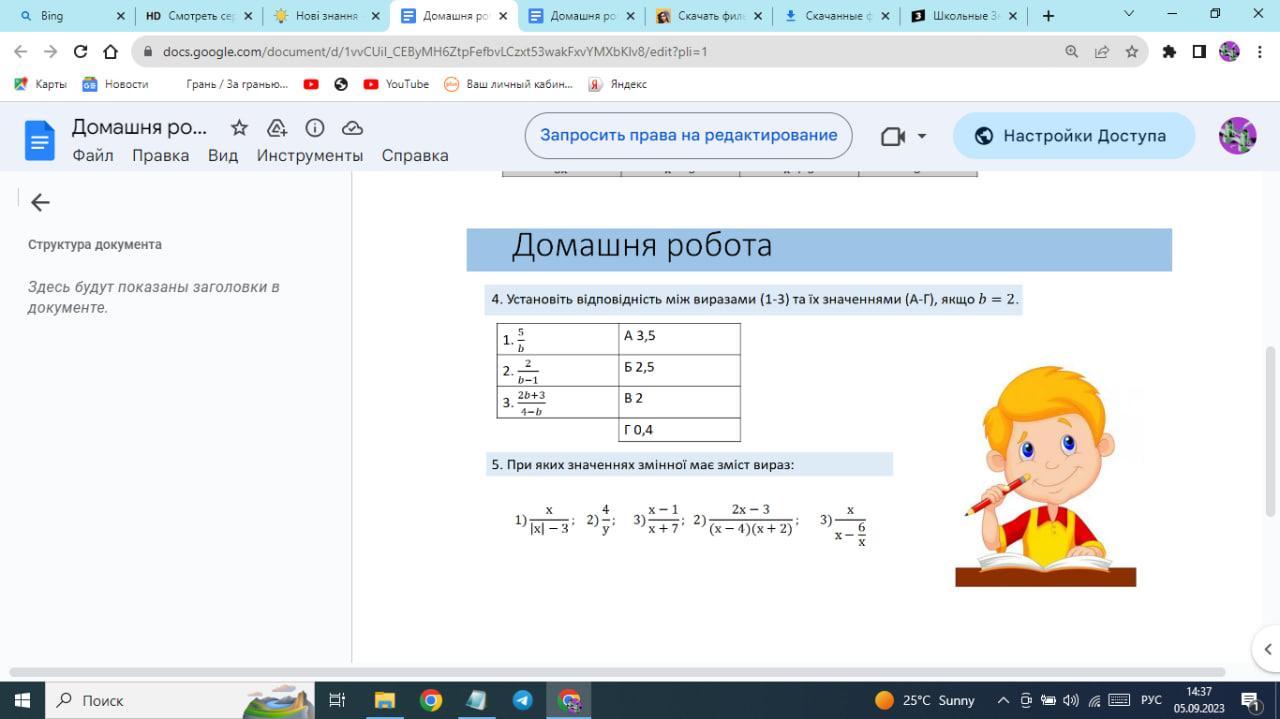Toggle the Chrome side panel icon
This screenshot has width=1280, height=719.
(1199, 52)
